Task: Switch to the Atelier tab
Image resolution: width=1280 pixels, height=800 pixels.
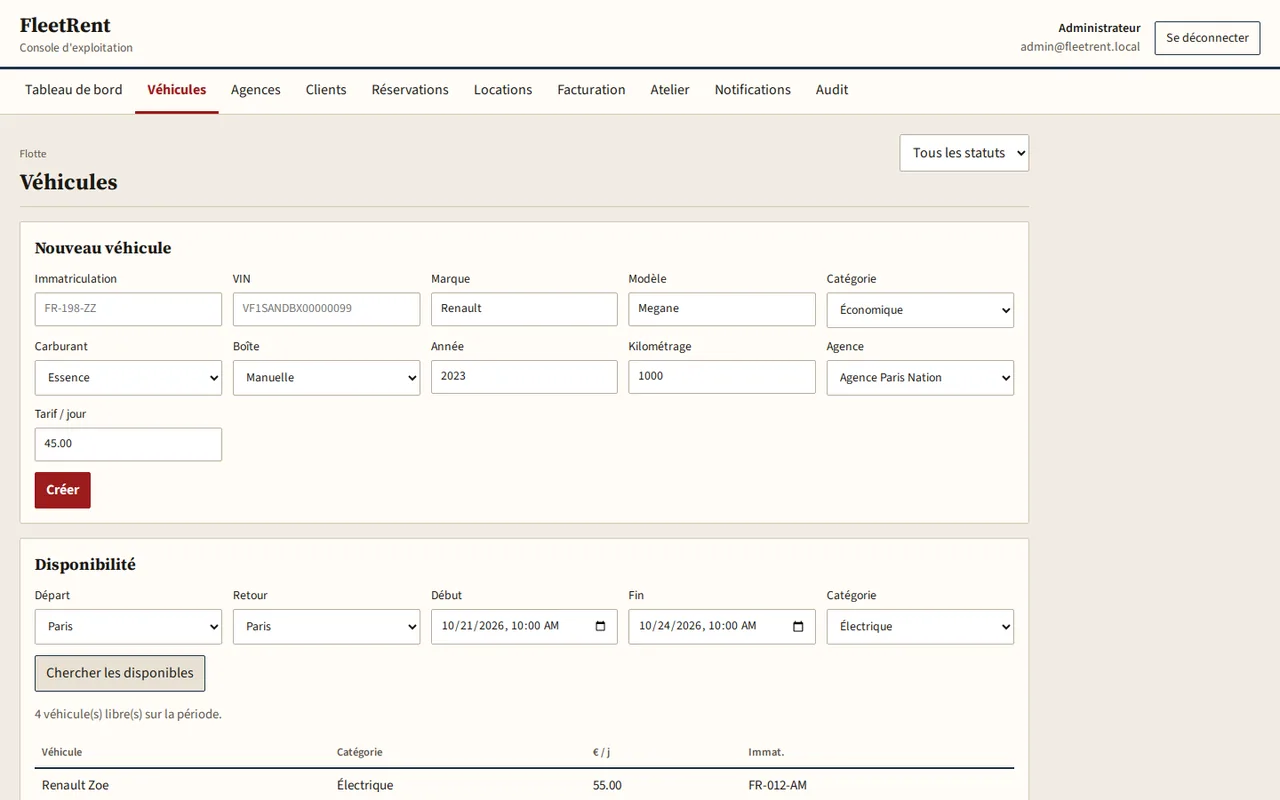Action: tap(670, 90)
